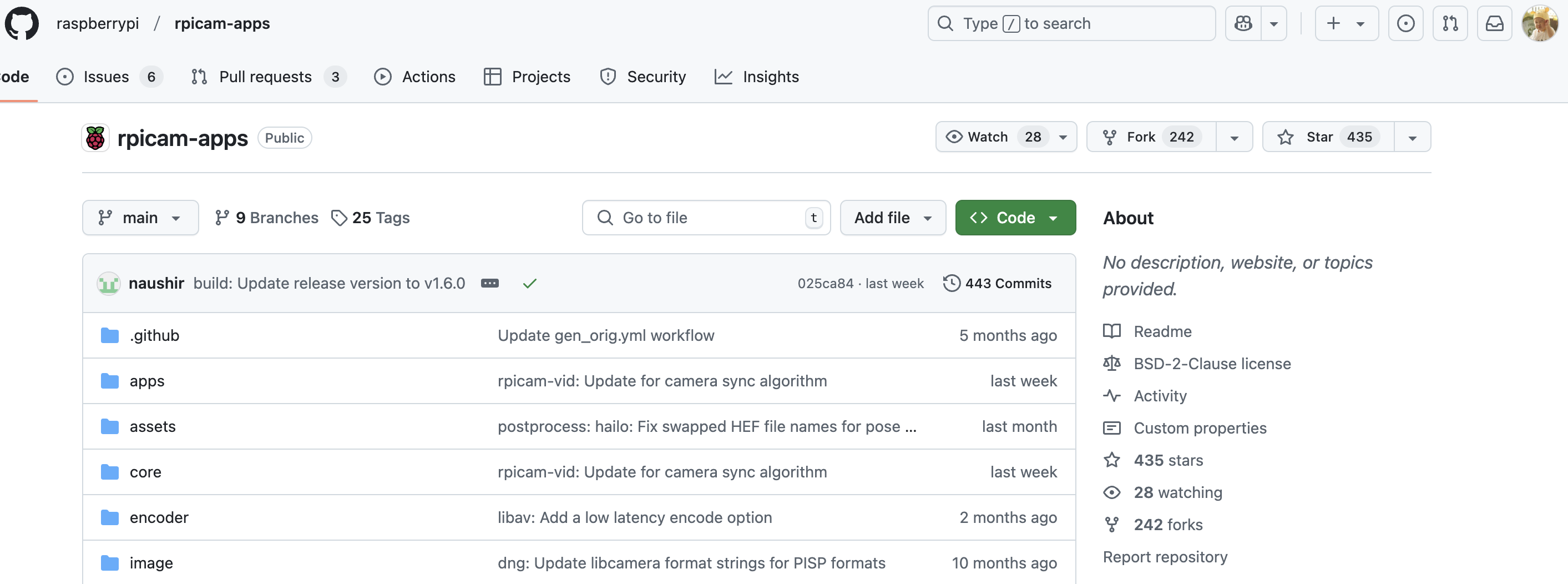Viewport: 1568px width, 584px height.
Task: View the 9 Branches link
Action: coord(267,218)
